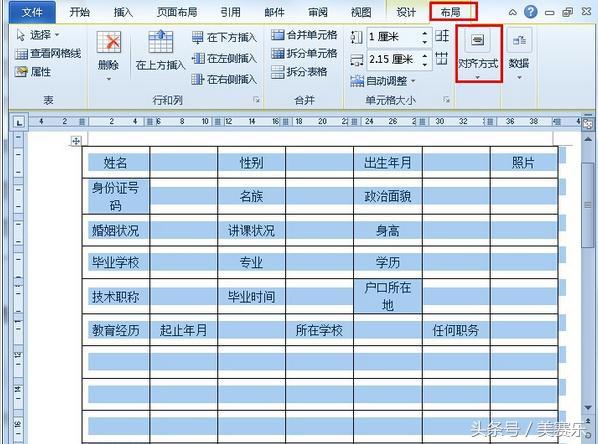
Task: Click 在左侧插入 insert left
Action: 224,58
